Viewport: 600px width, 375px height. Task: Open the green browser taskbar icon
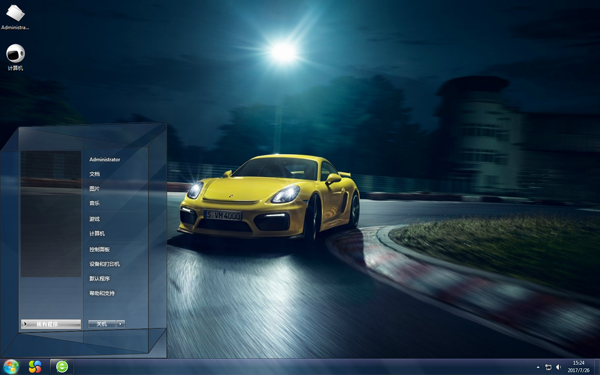62,367
